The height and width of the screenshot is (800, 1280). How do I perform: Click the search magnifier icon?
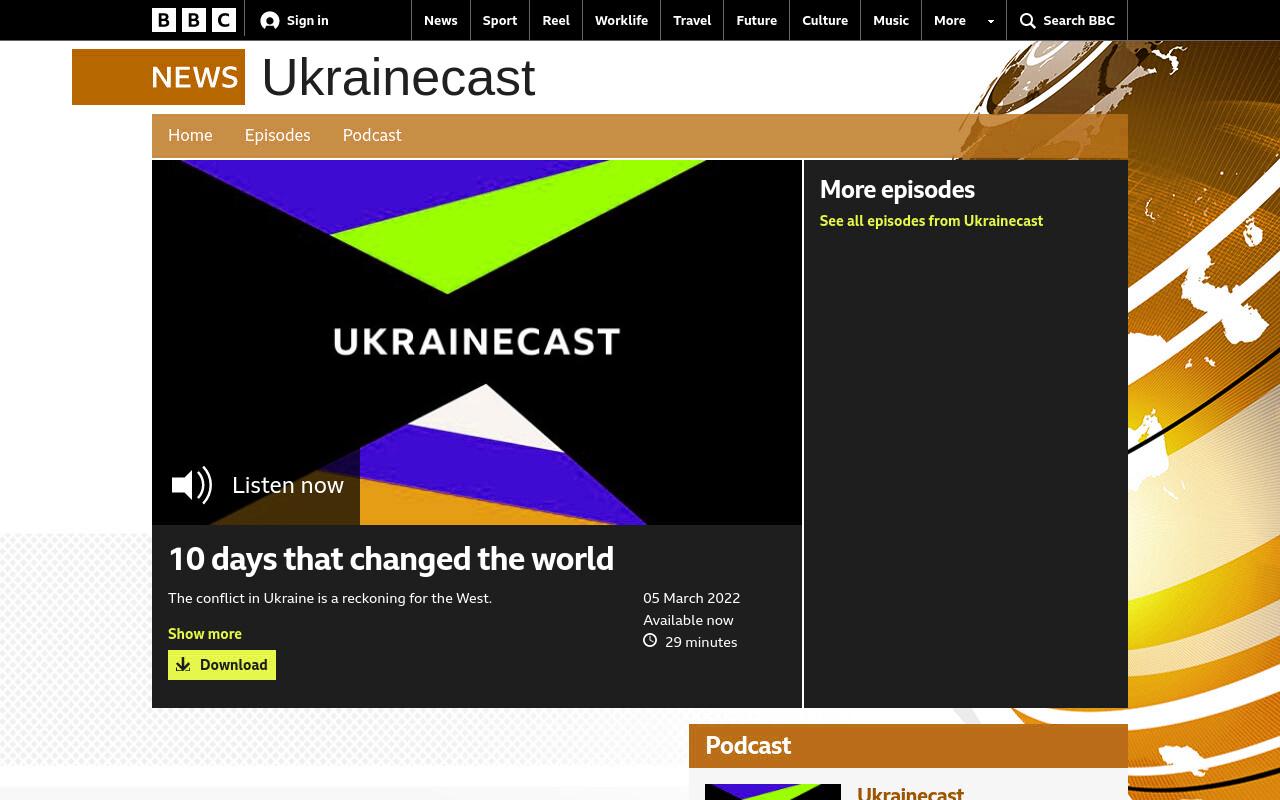tap(1027, 20)
